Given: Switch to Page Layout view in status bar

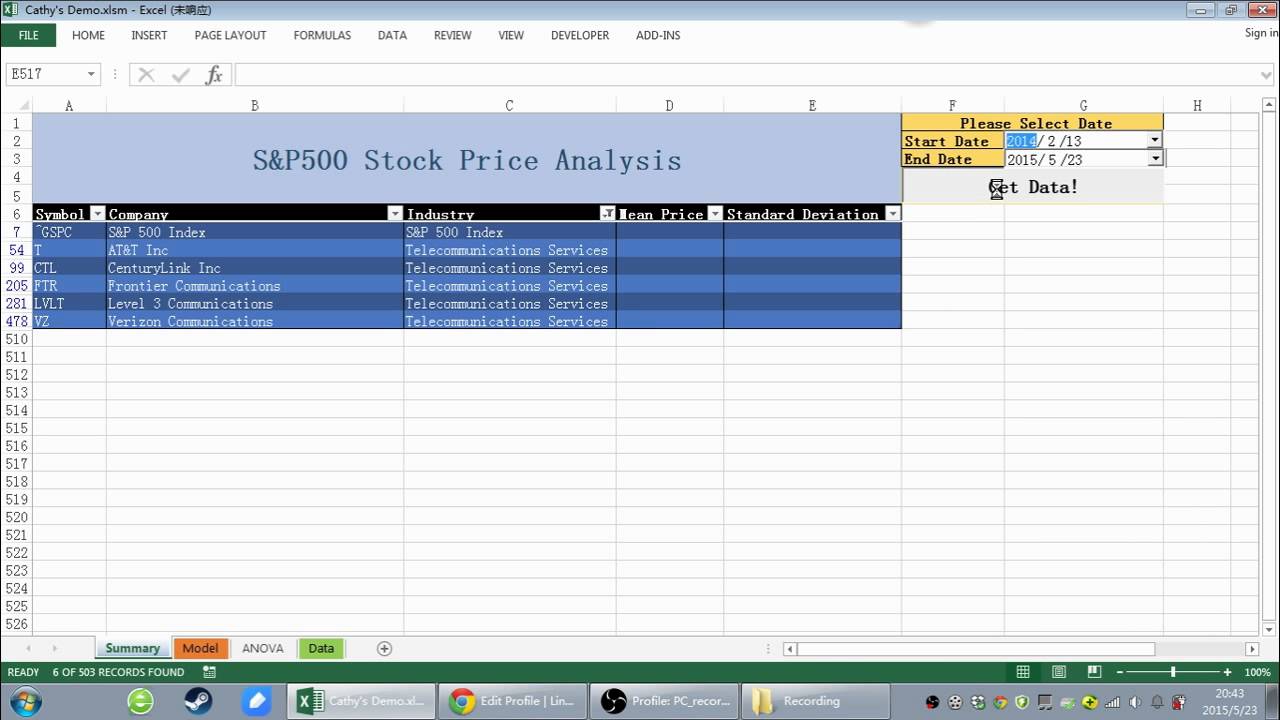Looking at the screenshot, I should pos(1059,672).
